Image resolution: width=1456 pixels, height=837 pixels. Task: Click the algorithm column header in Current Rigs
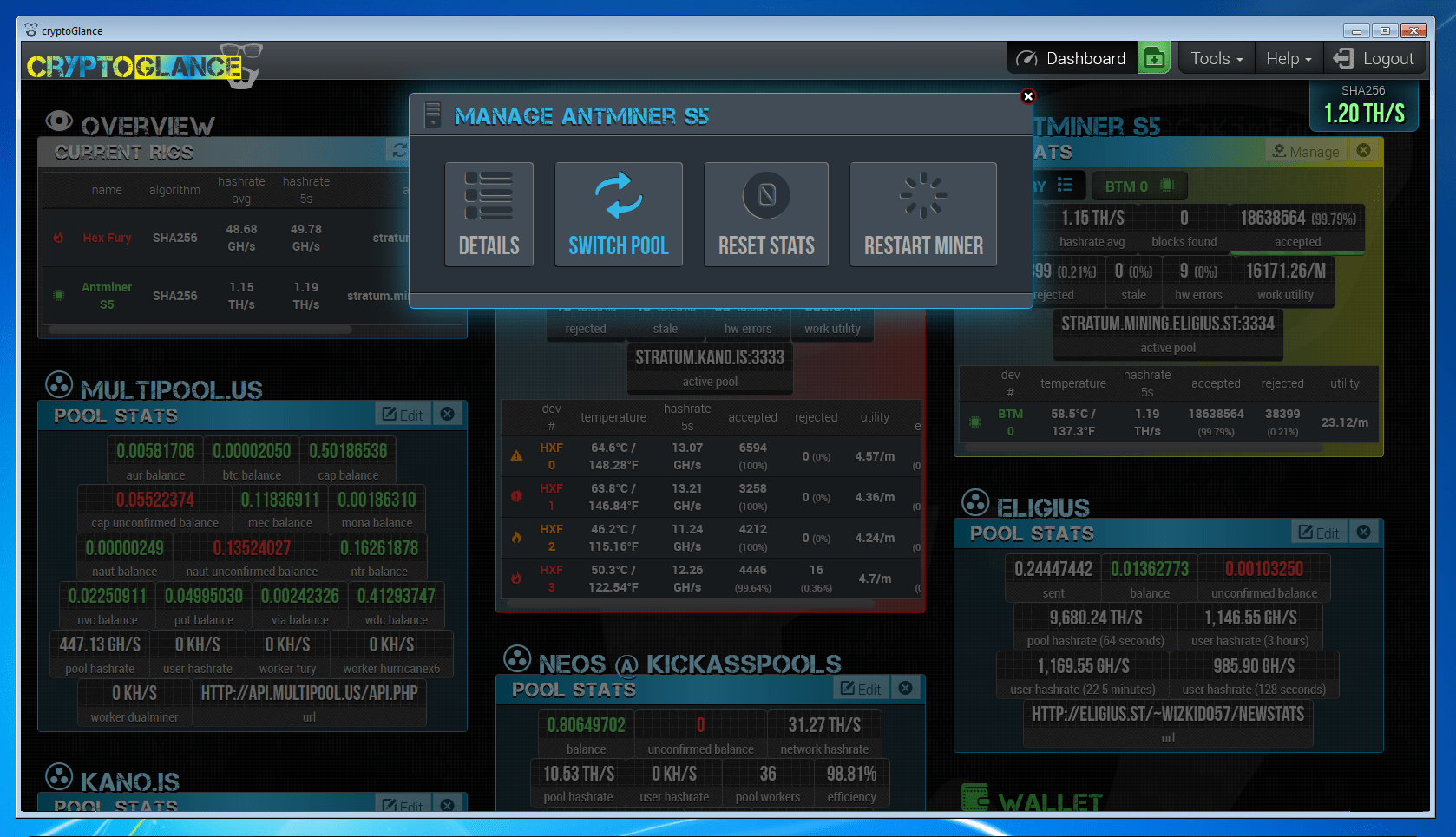coord(174,190)
